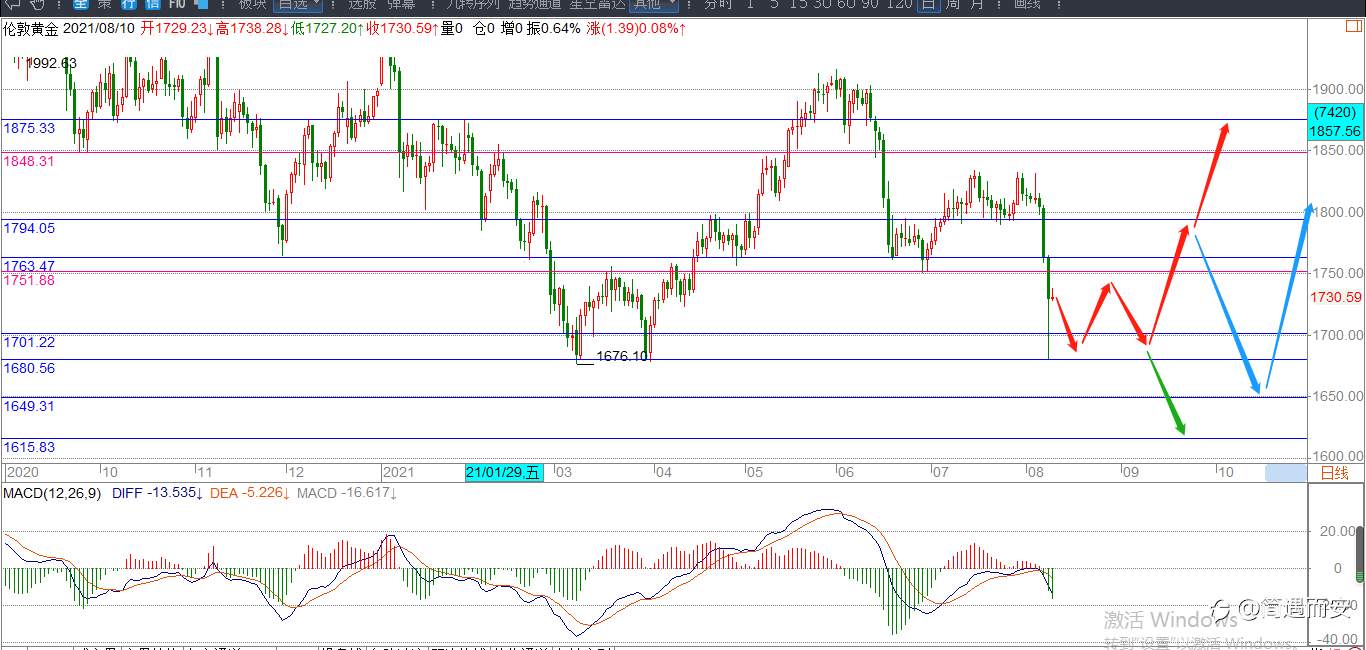Click the 振0.64% amplitude readout
The height and width of the screenshot is (650, 1366).
coord(553,29)
